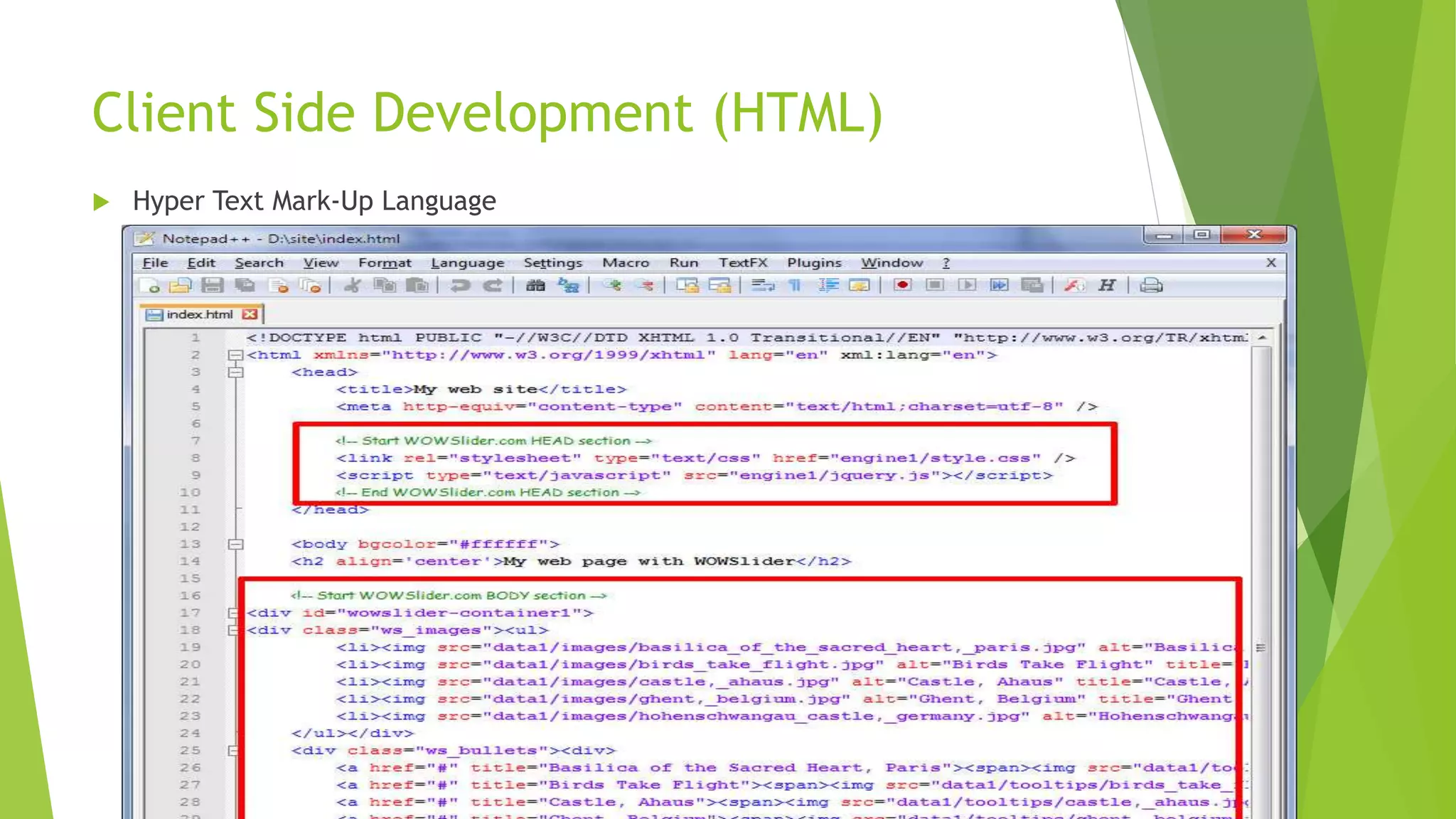This screenshot has height=819, width=1456.
Task: Click the Redo arrow icon
Action: point(493,286)
